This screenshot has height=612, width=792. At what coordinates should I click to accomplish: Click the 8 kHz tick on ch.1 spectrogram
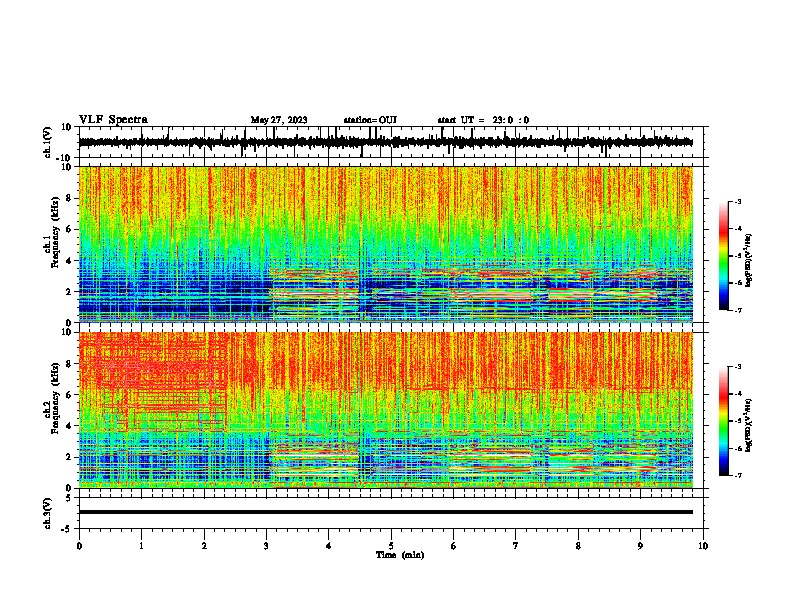point(70,198)
